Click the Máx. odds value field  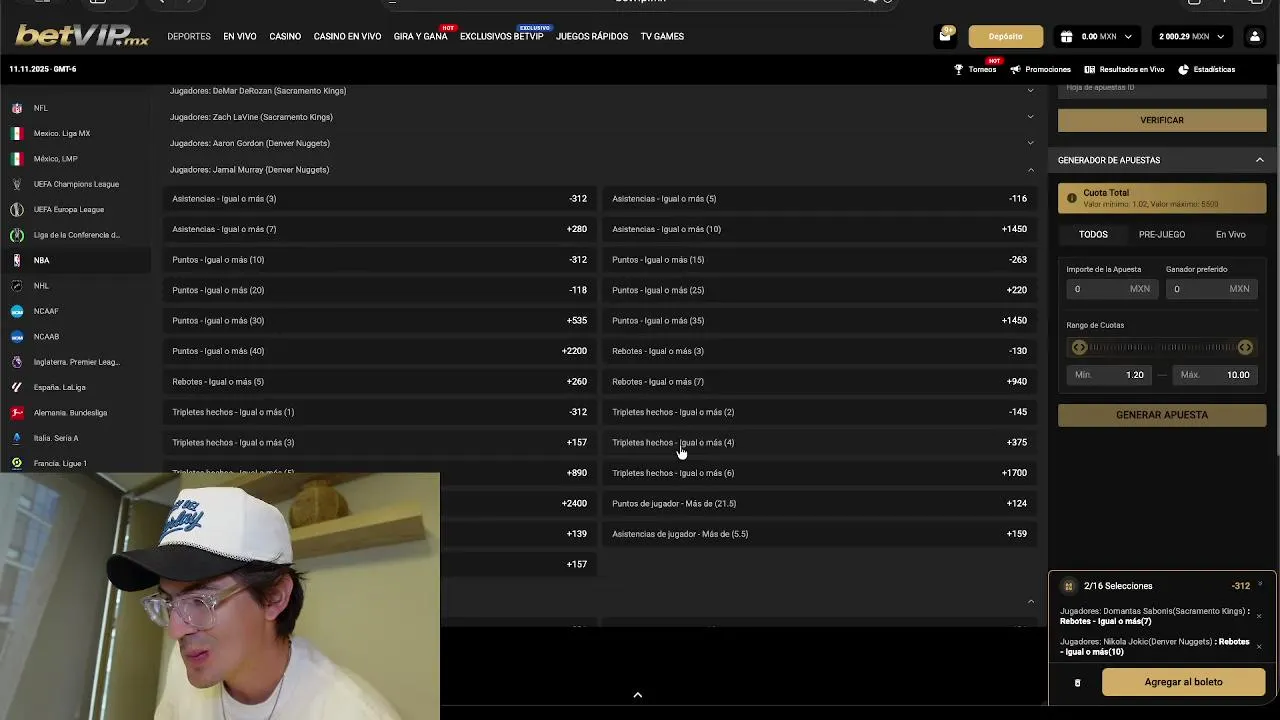[x=1214, y=375]
